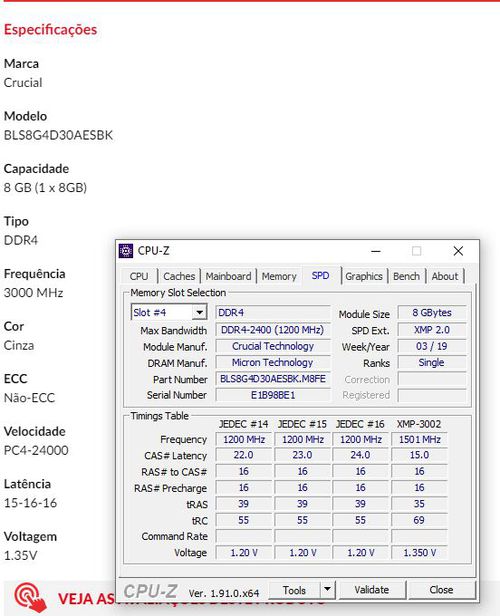Open the Slot #4 dropdown arrow
This screenshot has width=500, height=616.
[200, 313]
